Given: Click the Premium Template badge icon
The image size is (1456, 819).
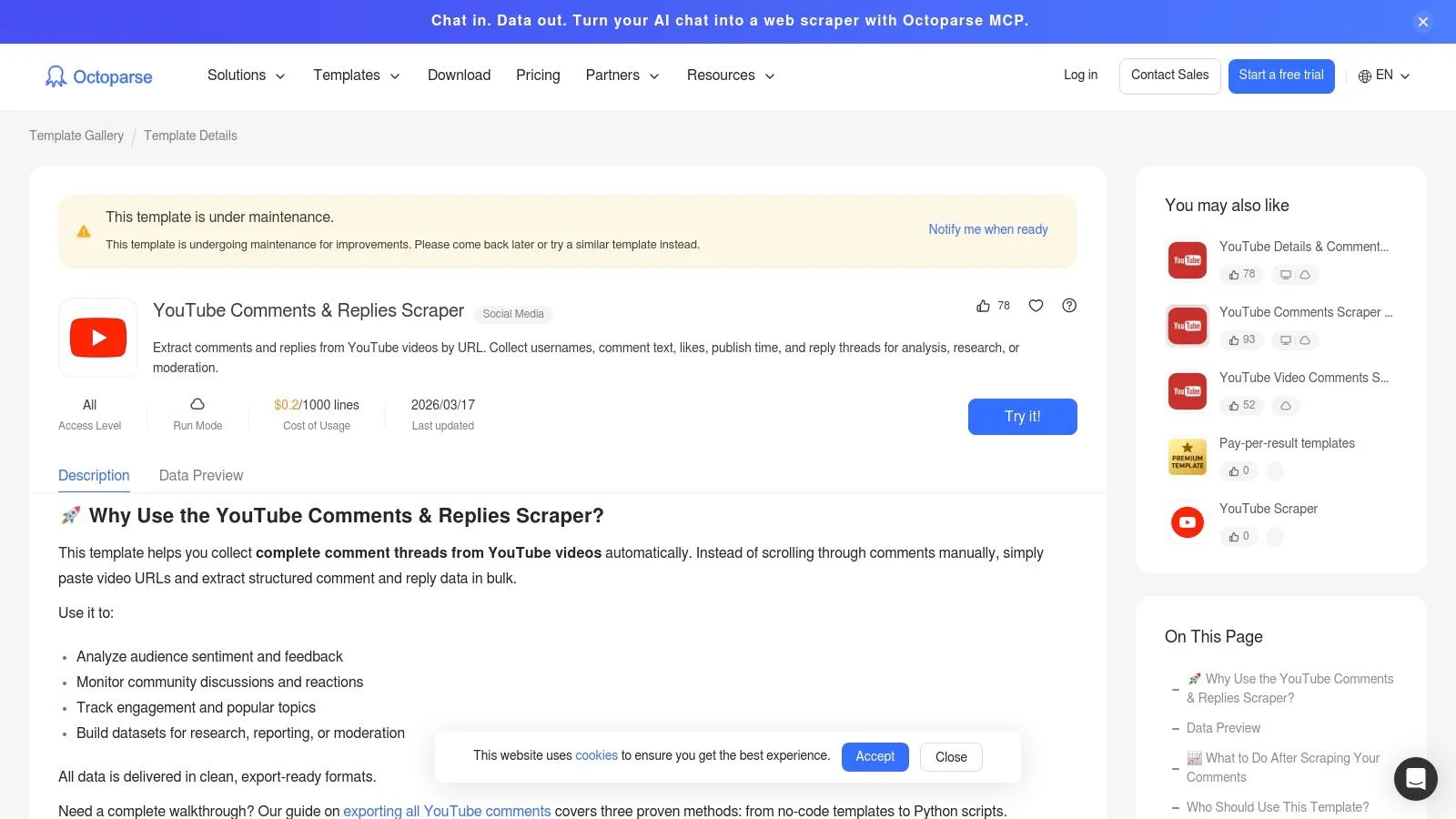Looking at the screenshot, I should pyautogui.click(x=1187, y=457).
